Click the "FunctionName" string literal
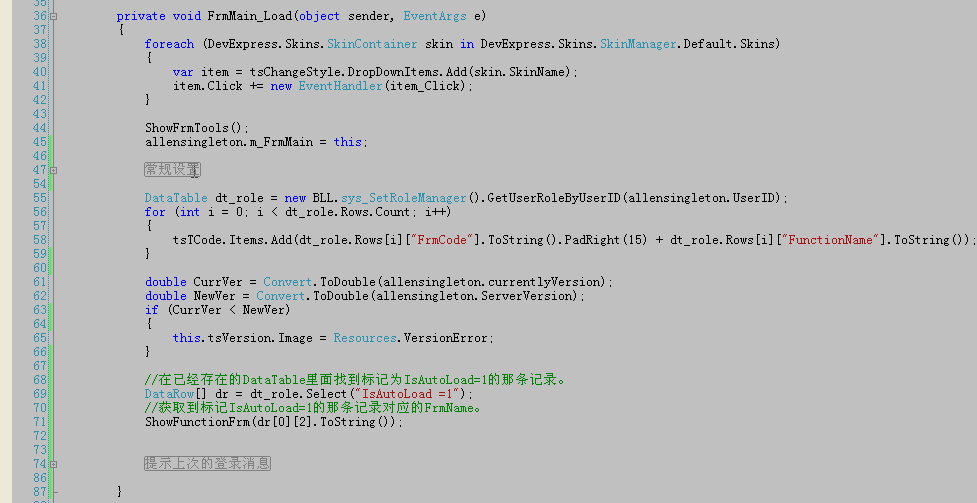The image size is (977, 503). [834, 240]
